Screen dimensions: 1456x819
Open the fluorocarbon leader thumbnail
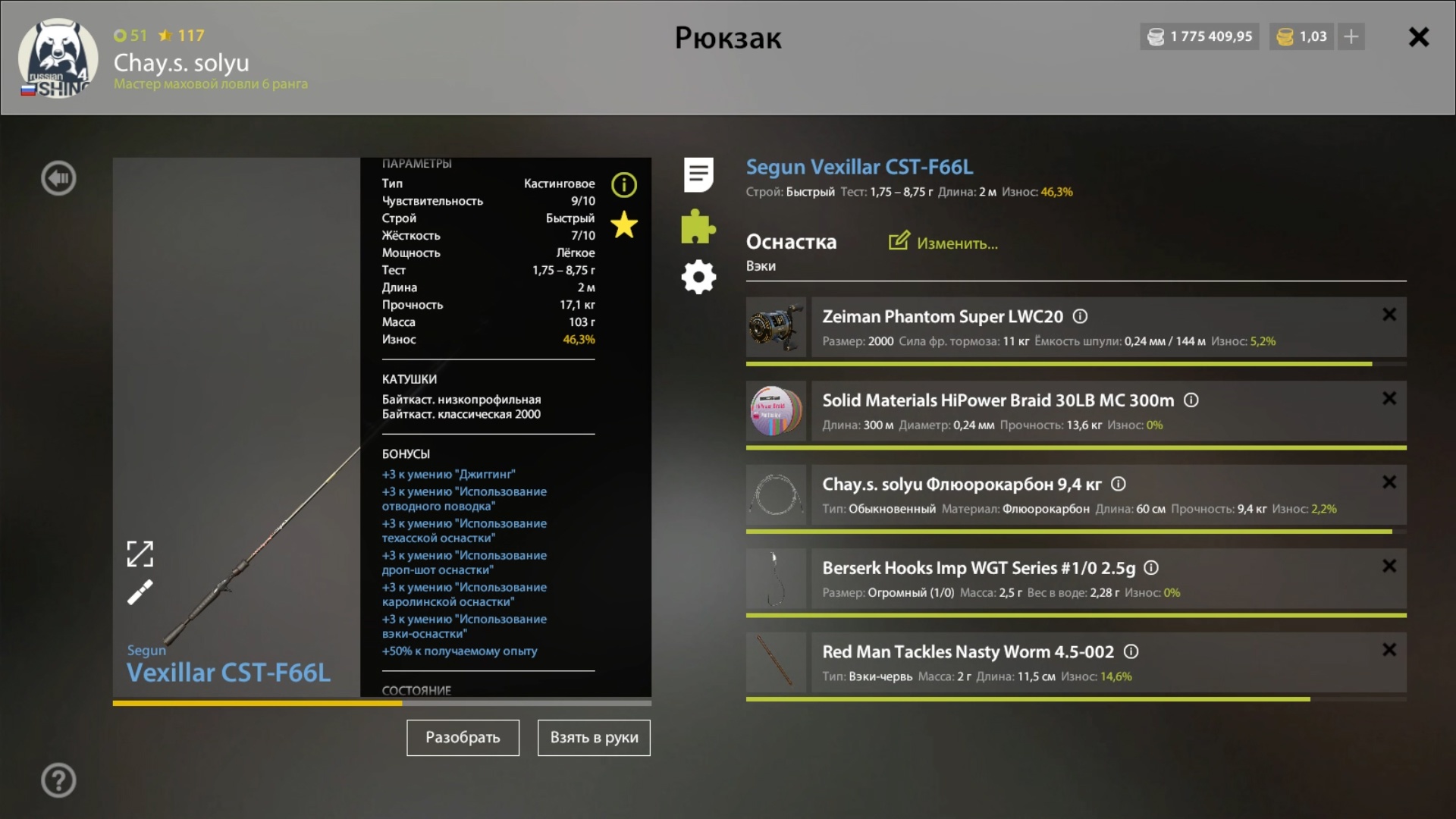click(776, 494)
